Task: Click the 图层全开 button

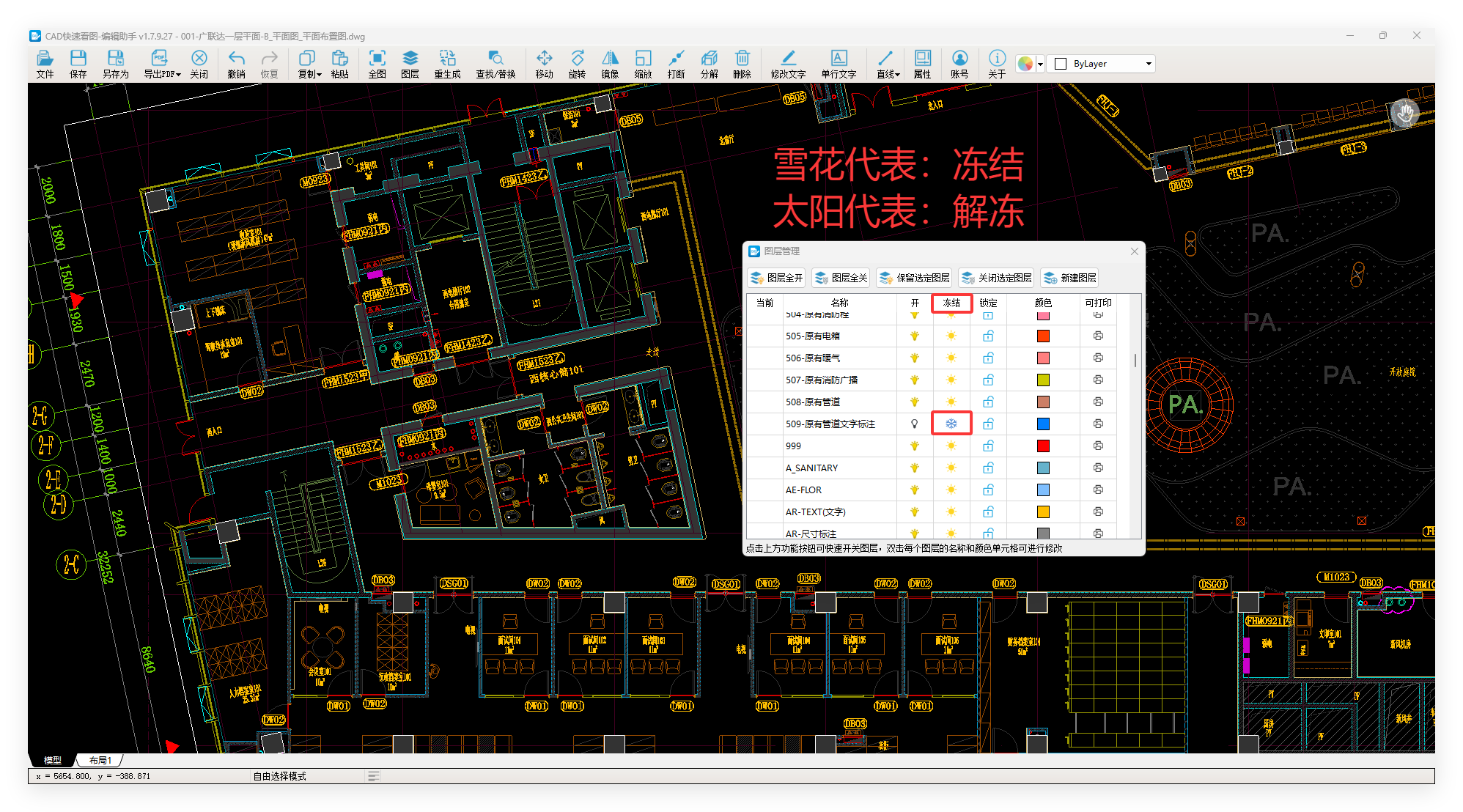Action: (x=777, y=278)
